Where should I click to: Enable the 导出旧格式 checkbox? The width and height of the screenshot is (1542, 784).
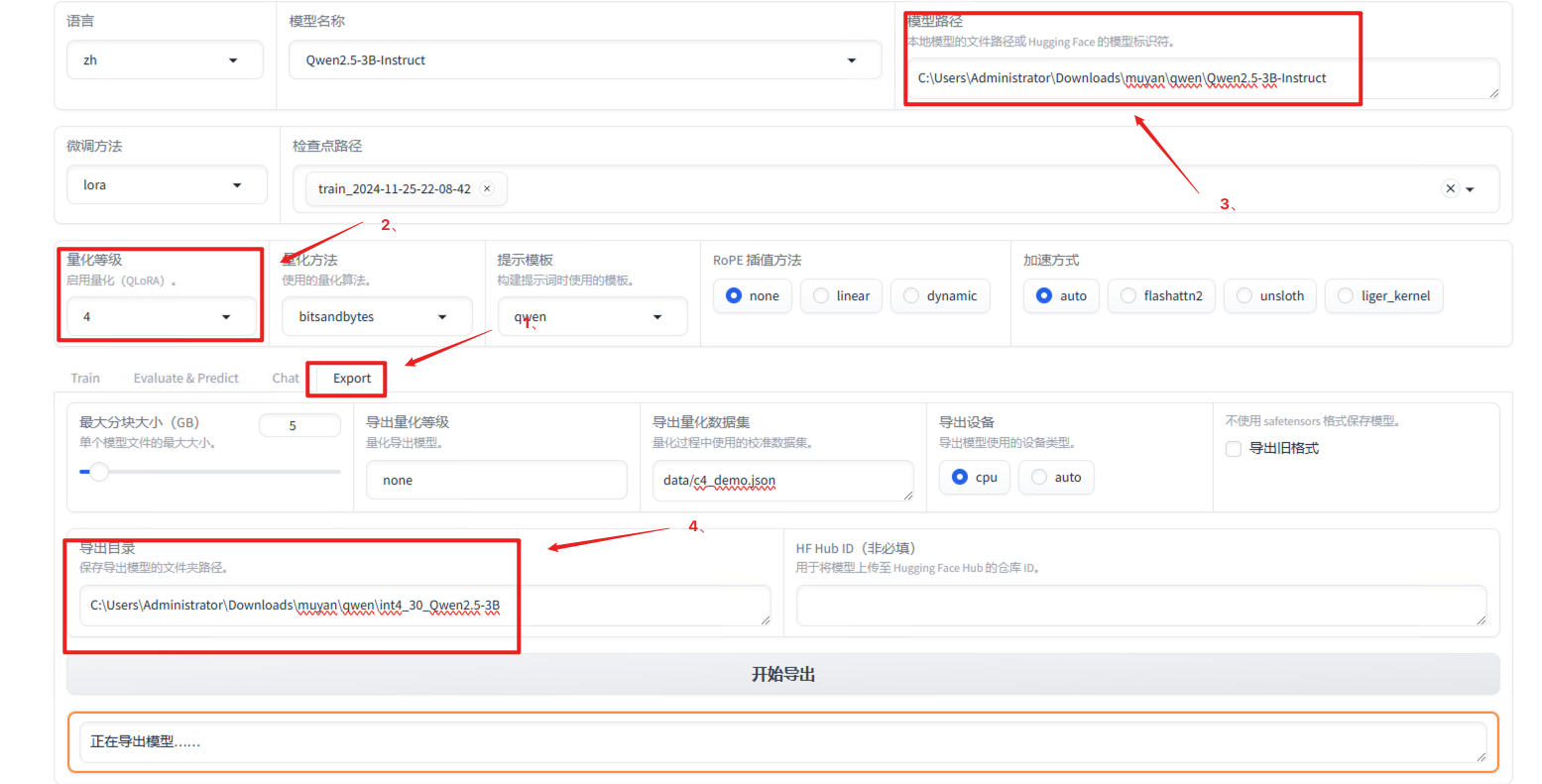pyautogui.click(x=1234, y=449)
